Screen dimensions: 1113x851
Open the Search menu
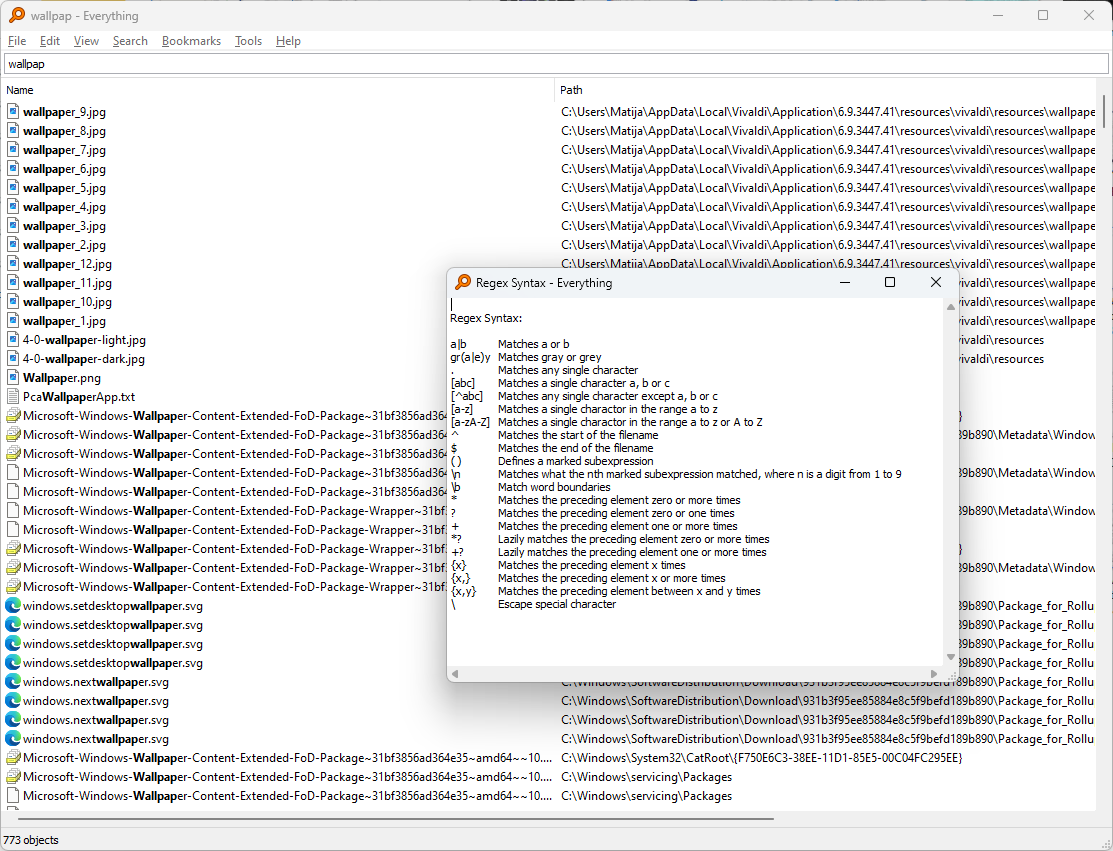[x=130, y=41]
